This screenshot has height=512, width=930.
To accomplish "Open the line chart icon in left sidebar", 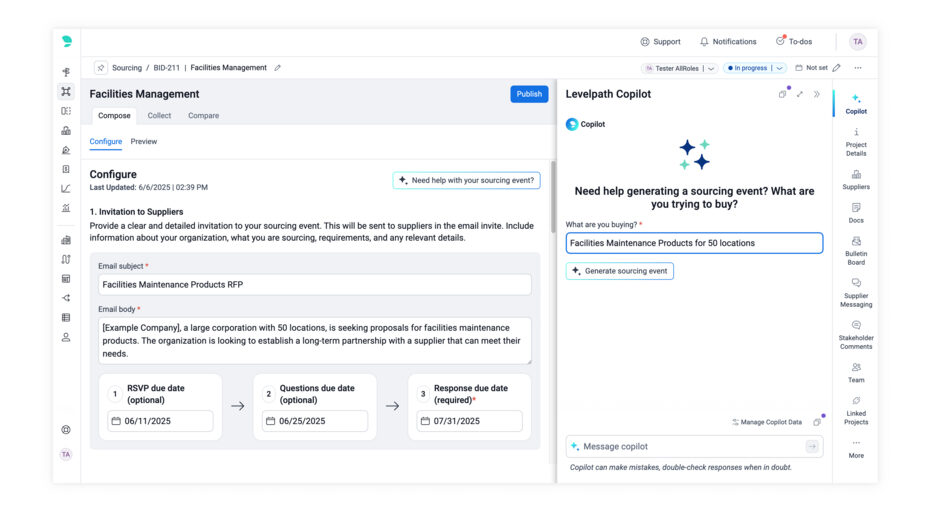I will [x=66, y=189].
